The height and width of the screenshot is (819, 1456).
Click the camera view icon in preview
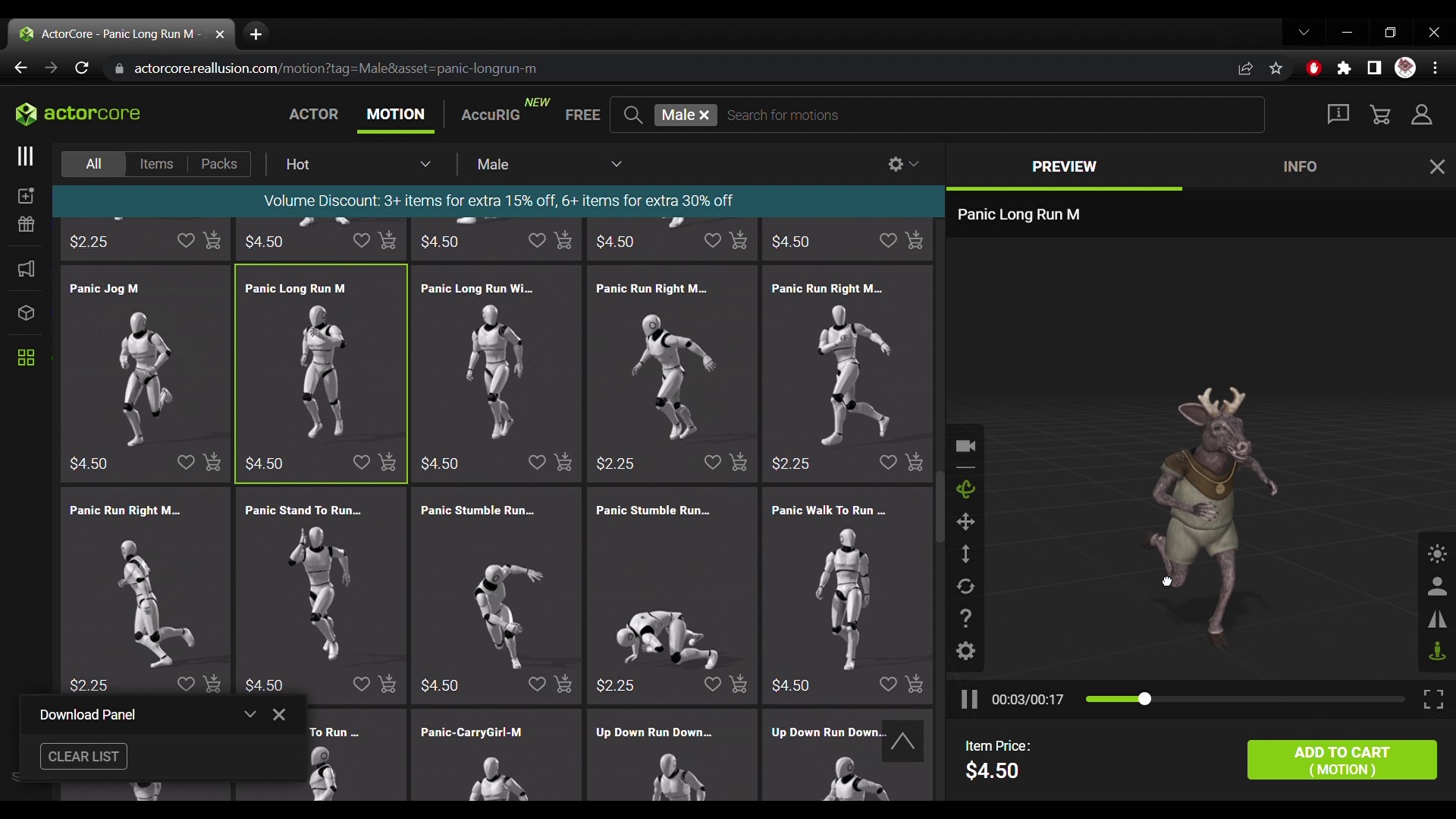(x=965, y=446)
